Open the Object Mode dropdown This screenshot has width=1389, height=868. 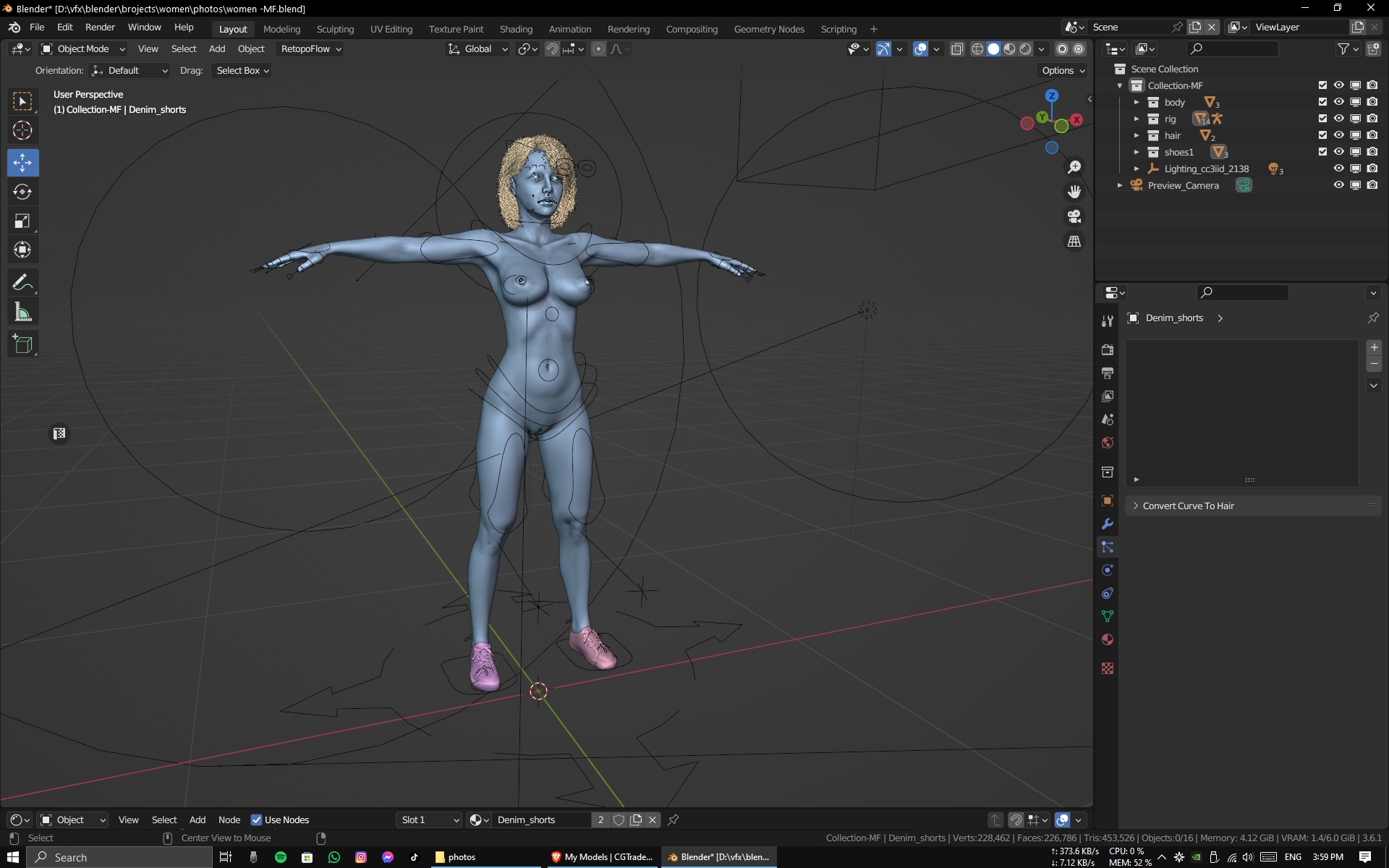pos(83,49)
